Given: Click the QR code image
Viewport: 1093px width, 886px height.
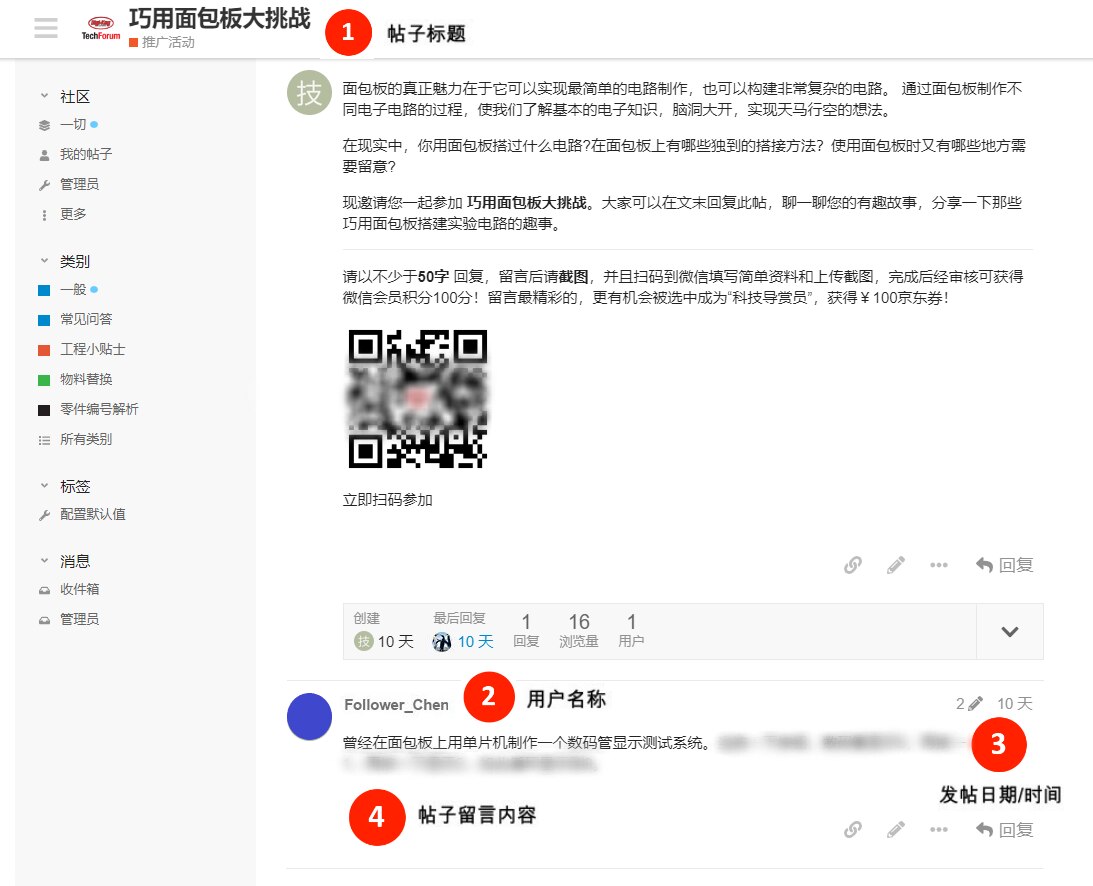Looking at the screenshot, I should [418, 399].
